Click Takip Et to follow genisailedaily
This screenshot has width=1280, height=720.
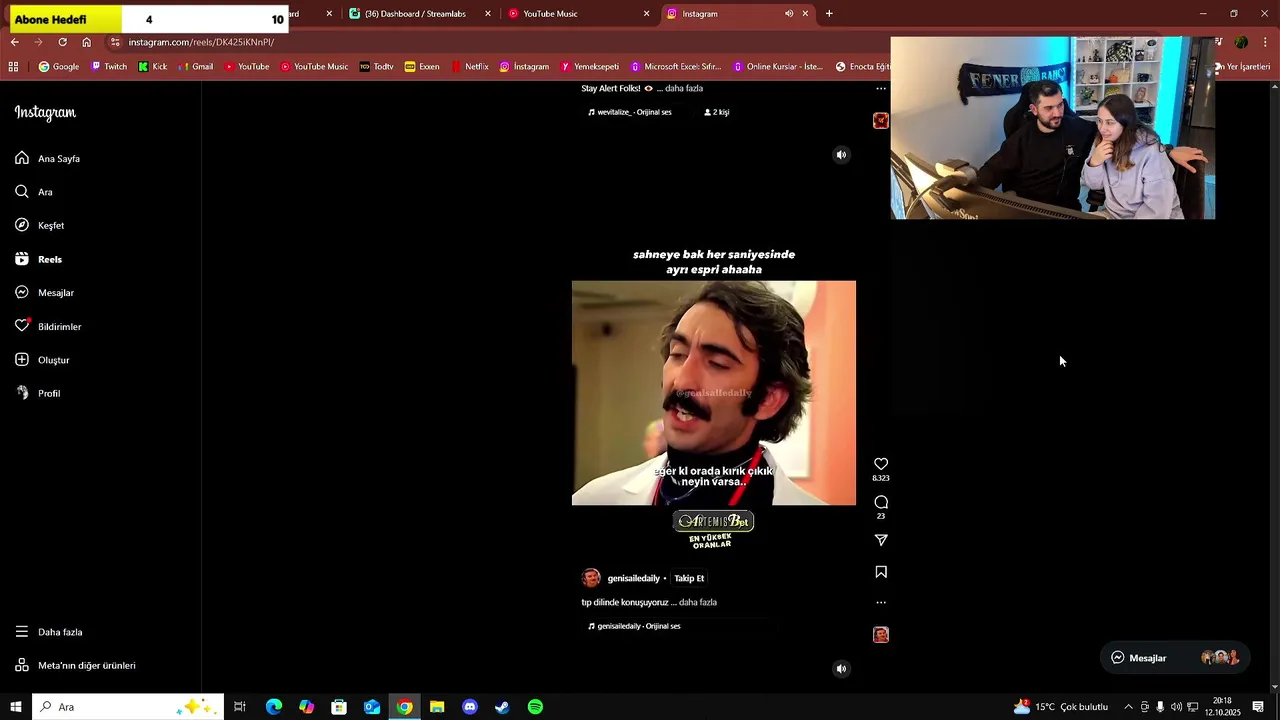[x=689, y=578]
